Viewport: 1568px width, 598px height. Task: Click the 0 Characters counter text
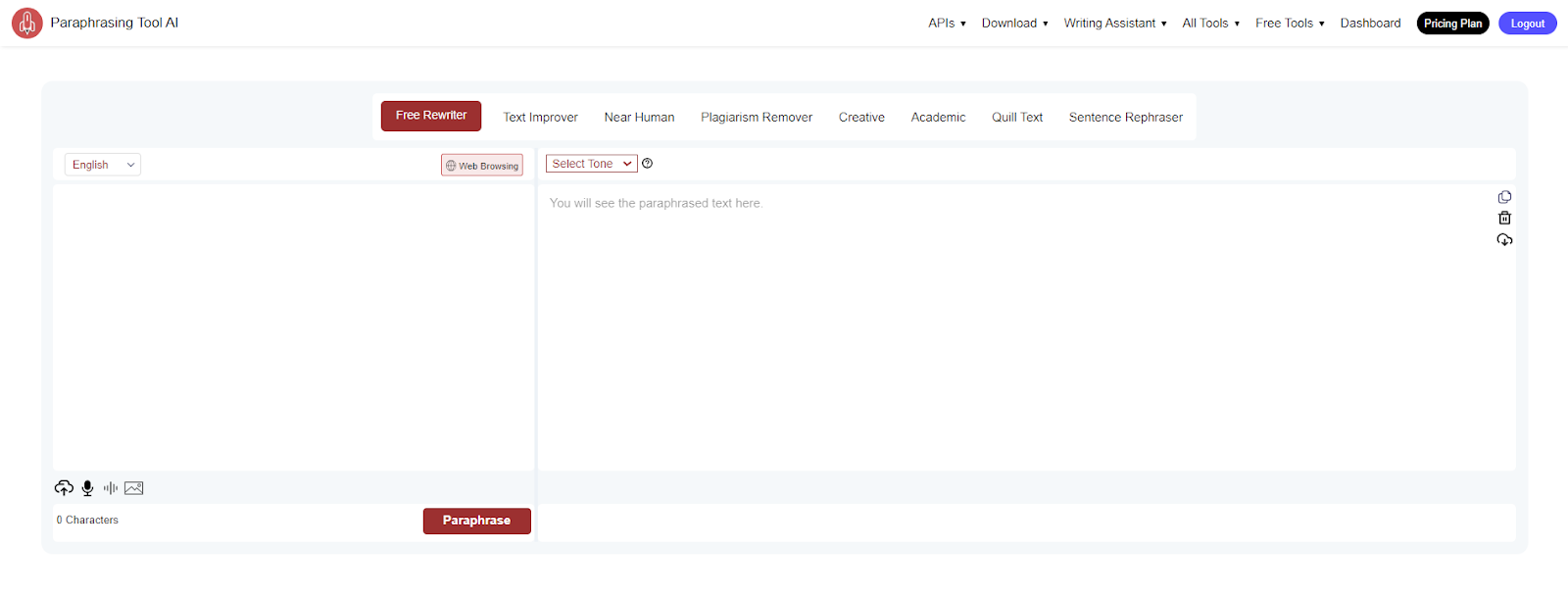click(x=87, y=520)
